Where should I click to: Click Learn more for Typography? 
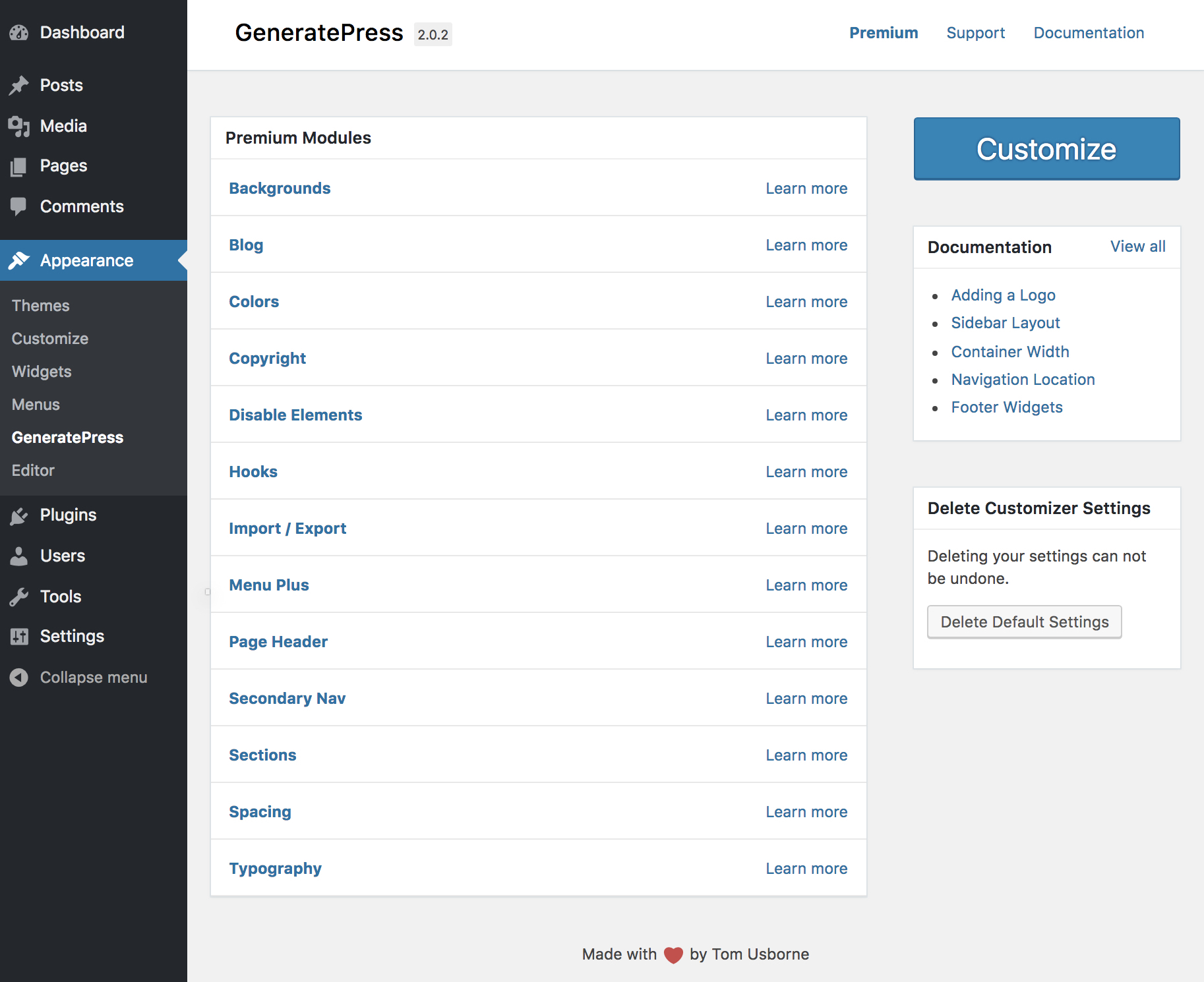tap(806, 869)
